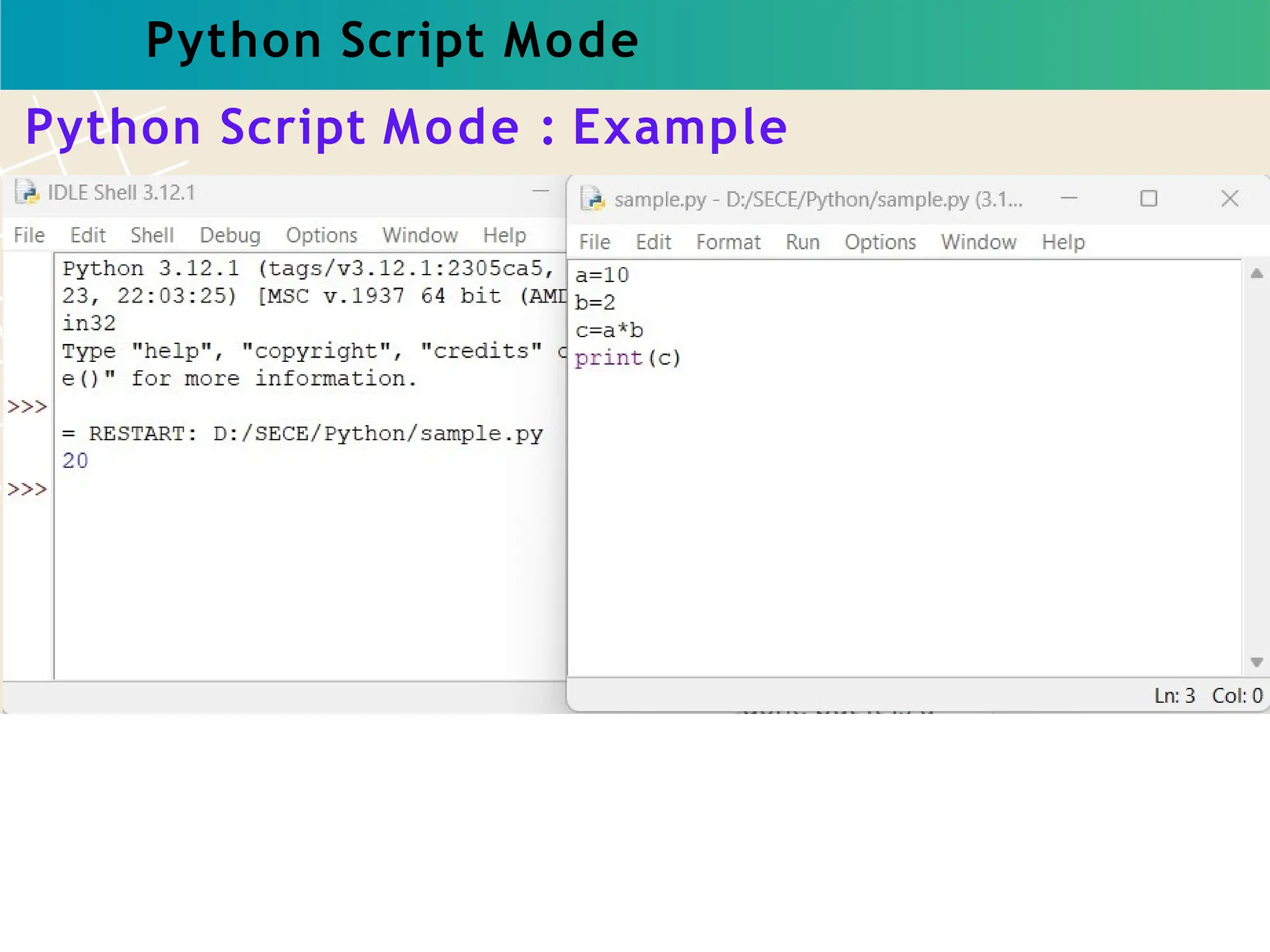
Task: Click the editor scrollbar up arrow
Action: coord(1256,273)
